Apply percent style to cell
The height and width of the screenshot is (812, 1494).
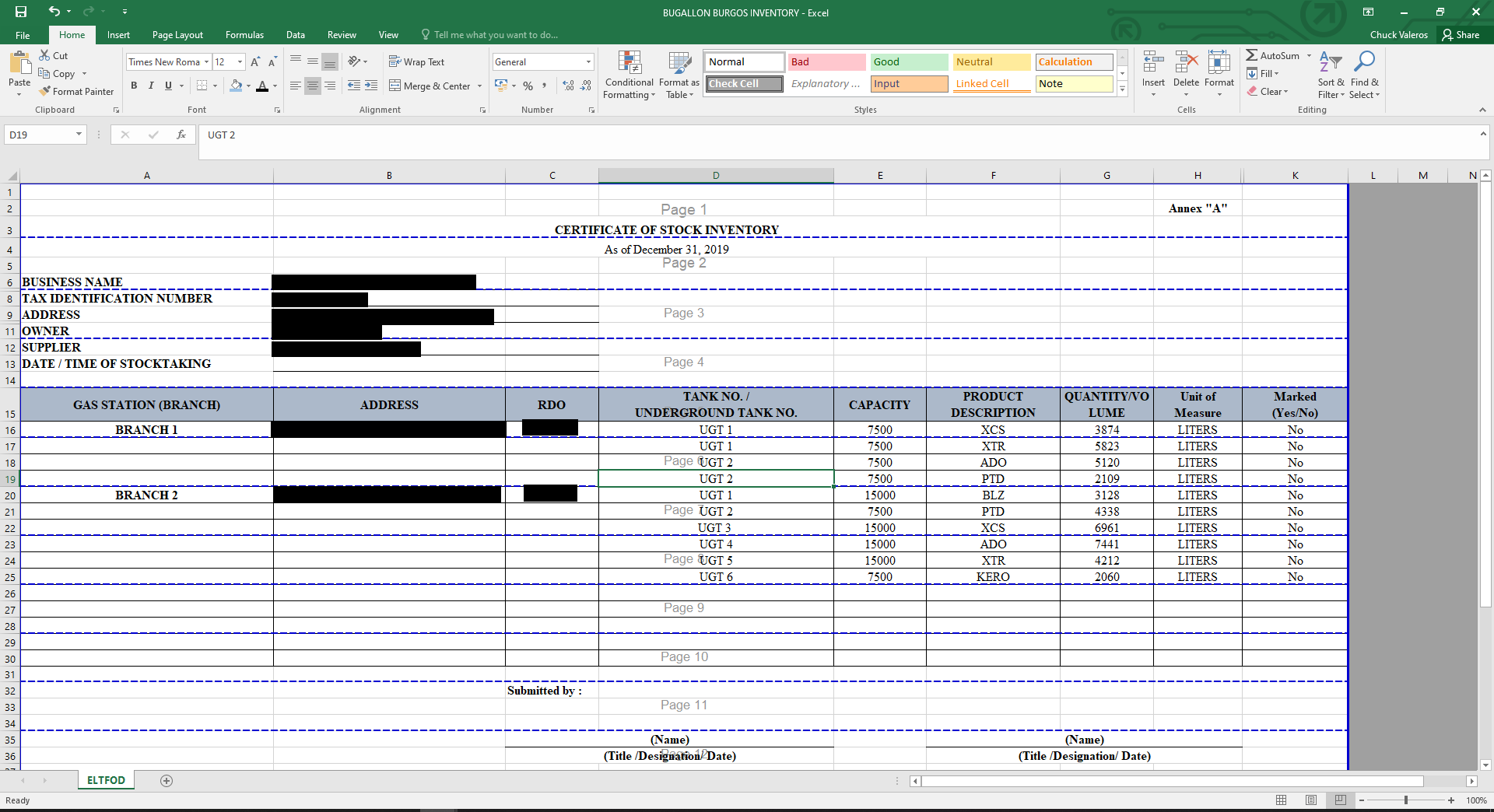pyautogui.click(x=528, y=86)
